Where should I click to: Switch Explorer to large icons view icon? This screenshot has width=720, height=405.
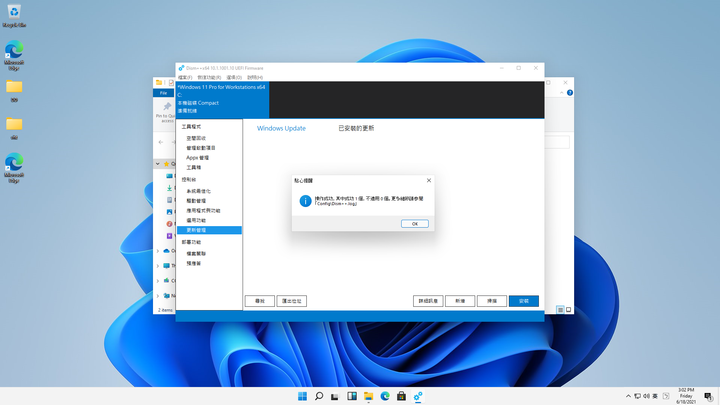click(568, 310)
